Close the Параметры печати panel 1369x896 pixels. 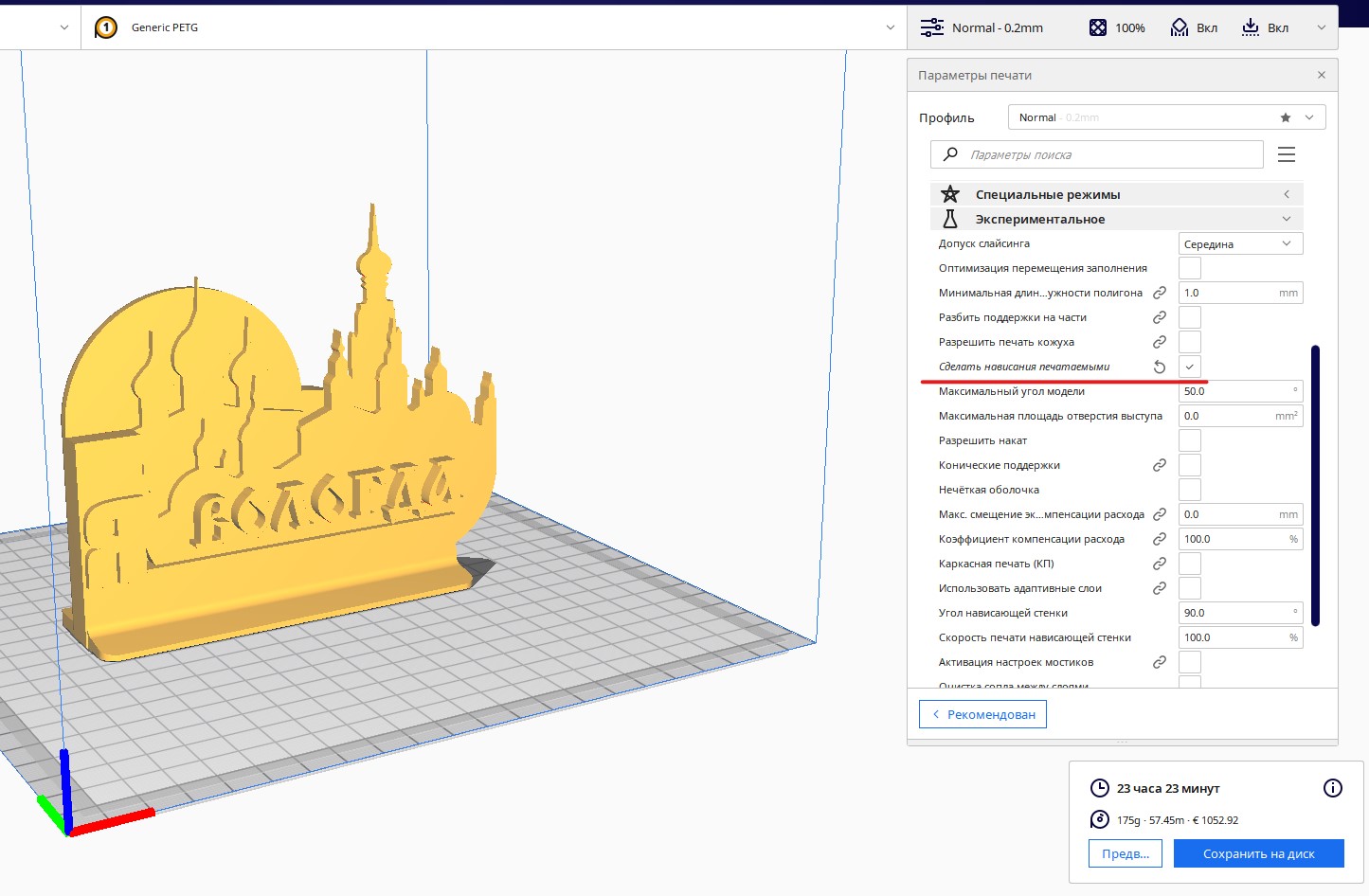(x=1321, y=75)
